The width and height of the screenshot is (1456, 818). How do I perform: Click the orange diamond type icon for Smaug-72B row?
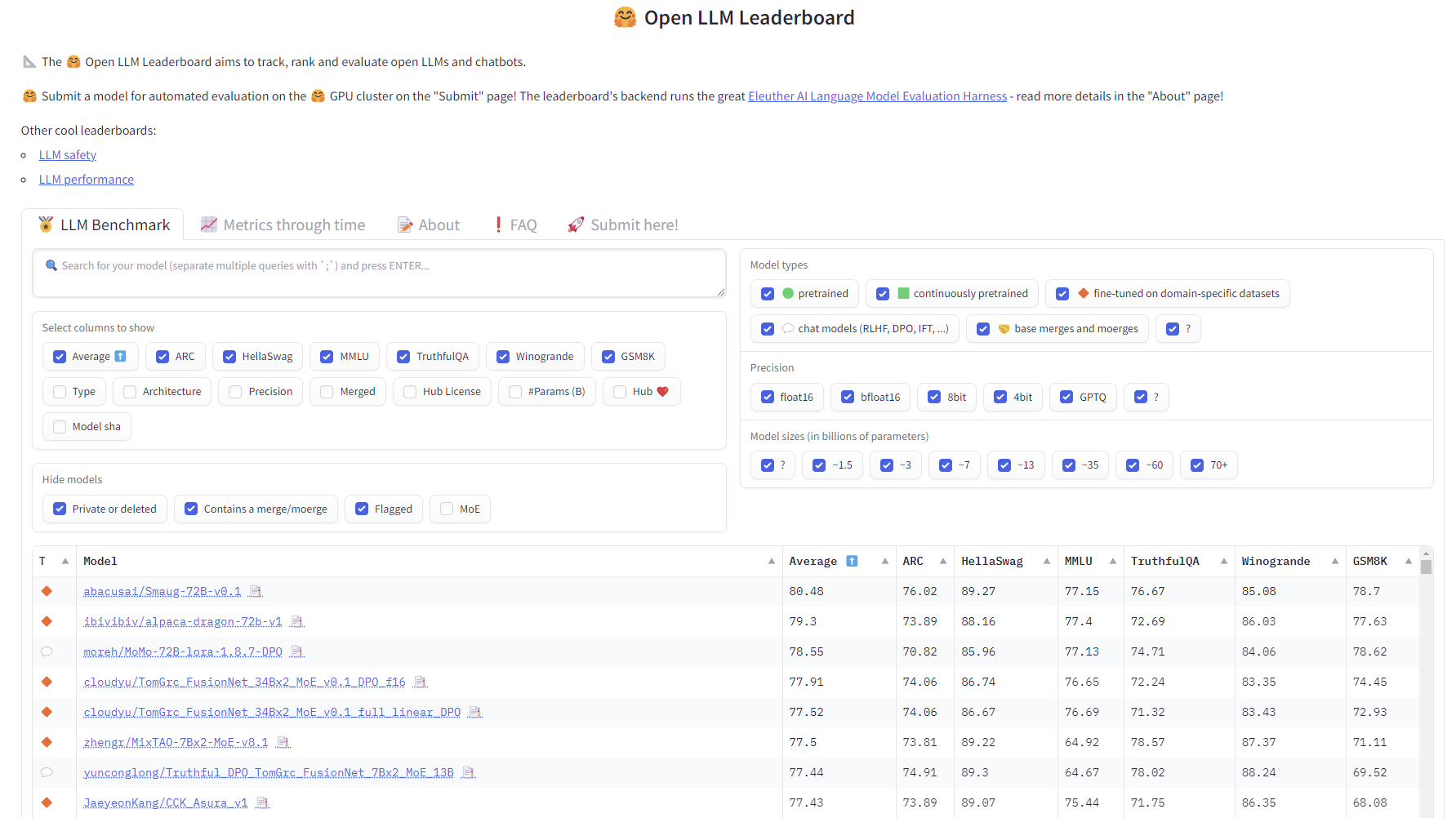pos(47,591)
